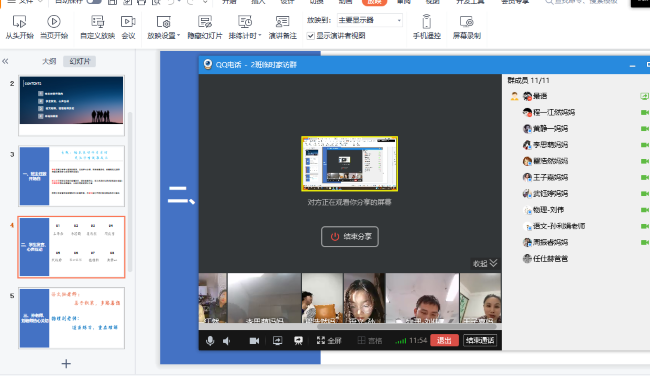The width and height of the screenshot is (650, 376).
Task: Mute microphone in QQ call bar
Action: pyautogui.click(x=210, y=341)
